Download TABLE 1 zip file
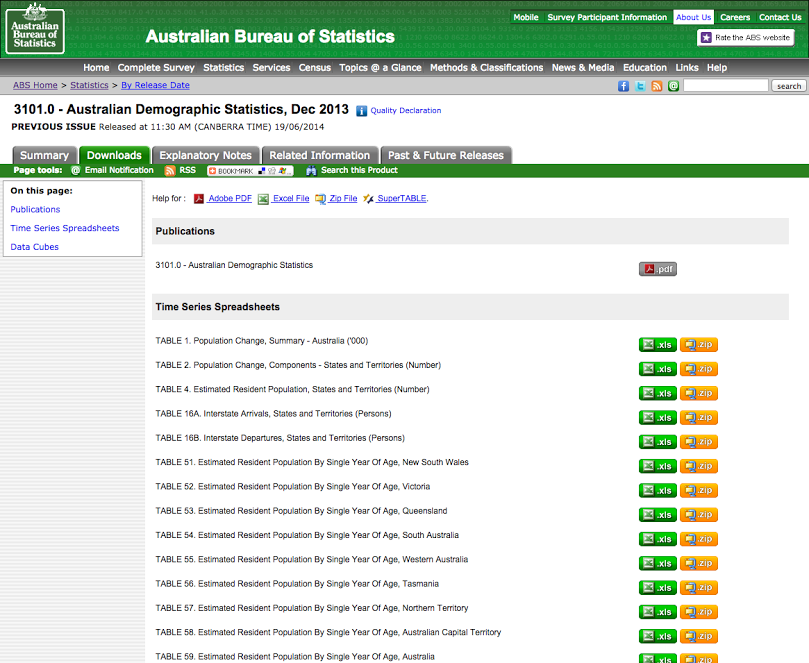The width and height of the screenshot is (809, 663). point(699,345)
